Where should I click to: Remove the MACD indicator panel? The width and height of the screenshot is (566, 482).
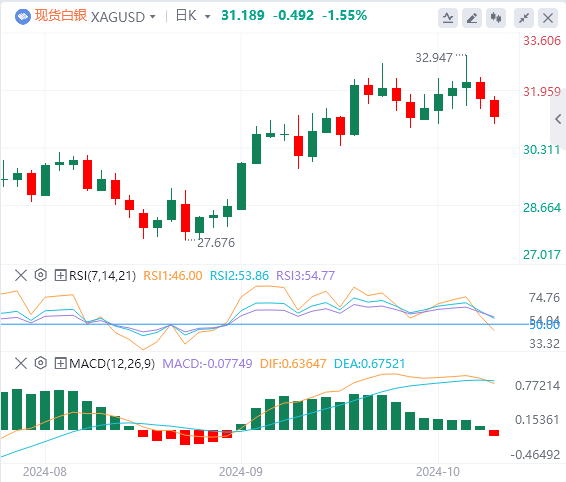coord(21,363)
